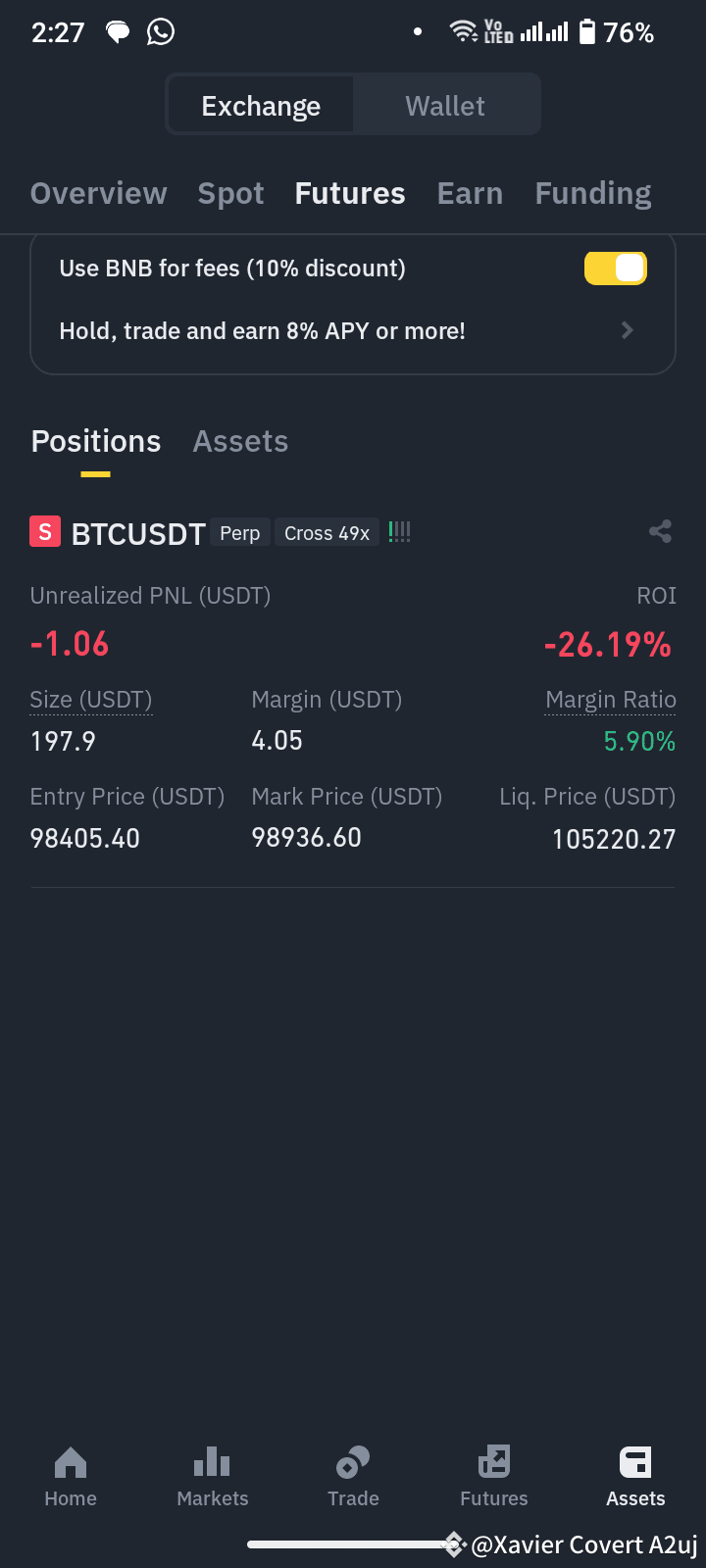Open the Home icon in bottom navigation
706x1568 pixels.
coord(71,1463)
